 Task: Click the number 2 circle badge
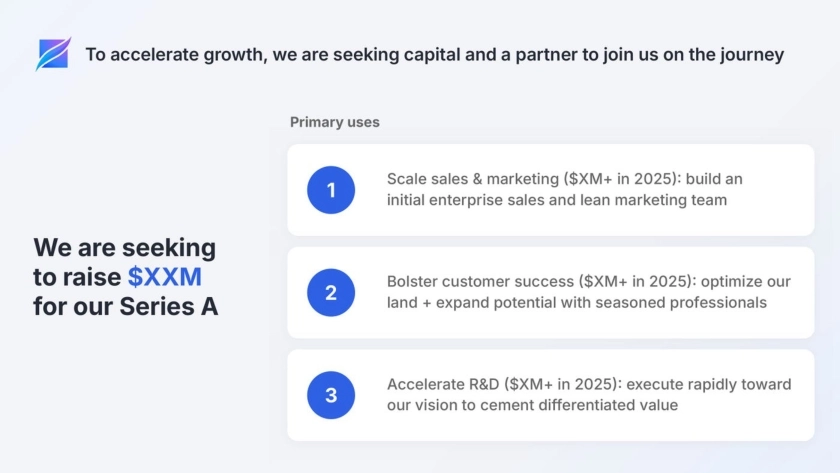pyautogui.click(x=331, y=293)
